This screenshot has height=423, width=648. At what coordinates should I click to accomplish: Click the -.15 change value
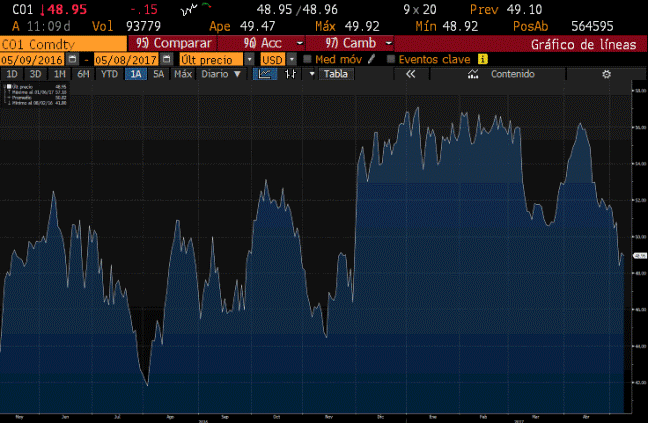[x=143, y=9]
